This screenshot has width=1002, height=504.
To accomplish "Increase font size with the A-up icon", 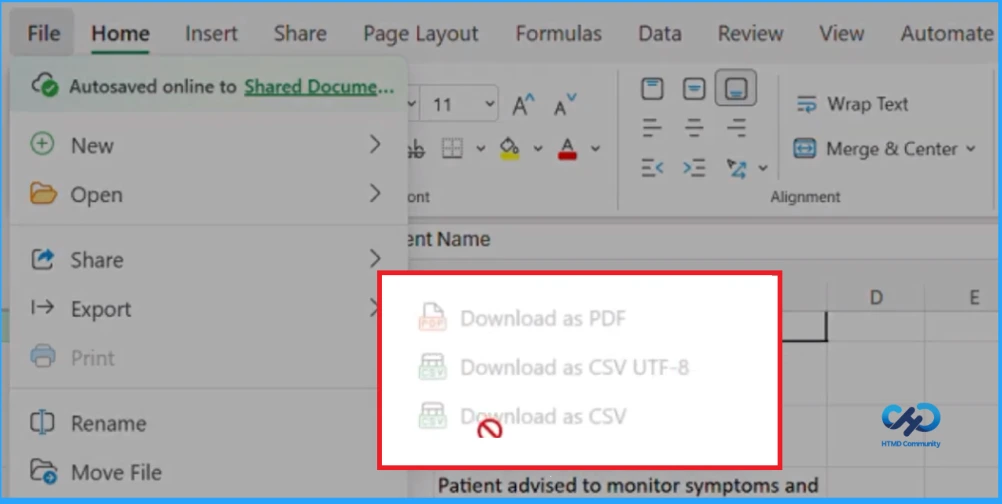I will [523, 104].
